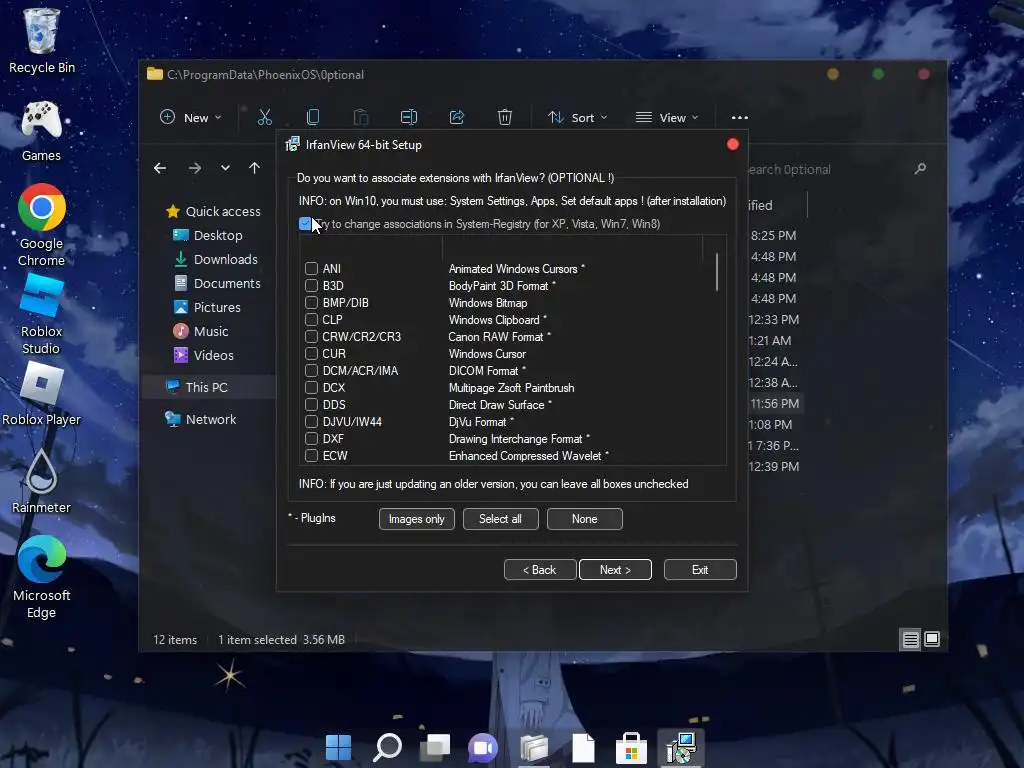Uncheck change associations in System-Registry
The width and height of the screenshot is (1024, 768).
tap(305, 224)
